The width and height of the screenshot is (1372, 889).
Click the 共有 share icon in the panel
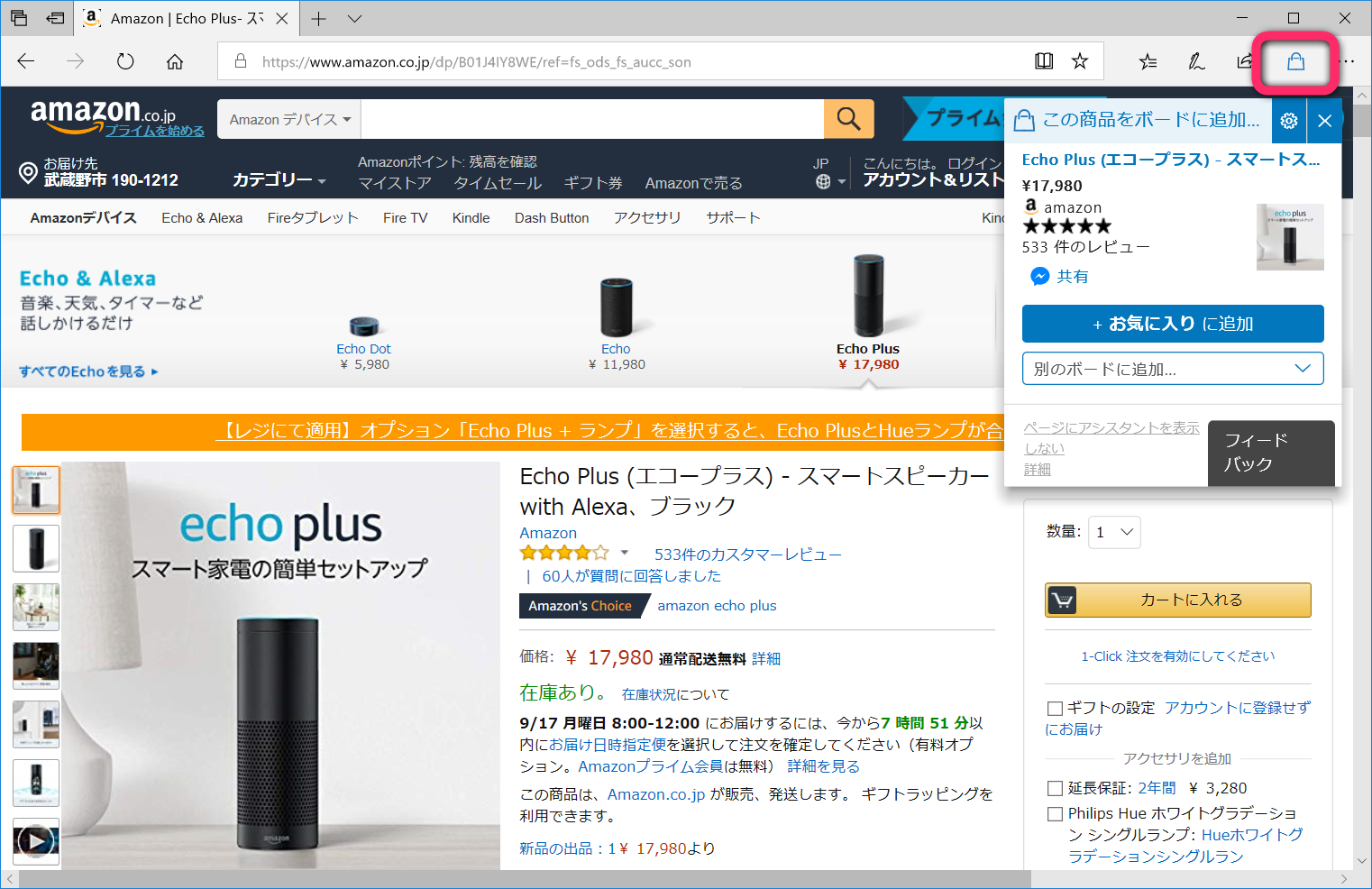point(1041,276)
